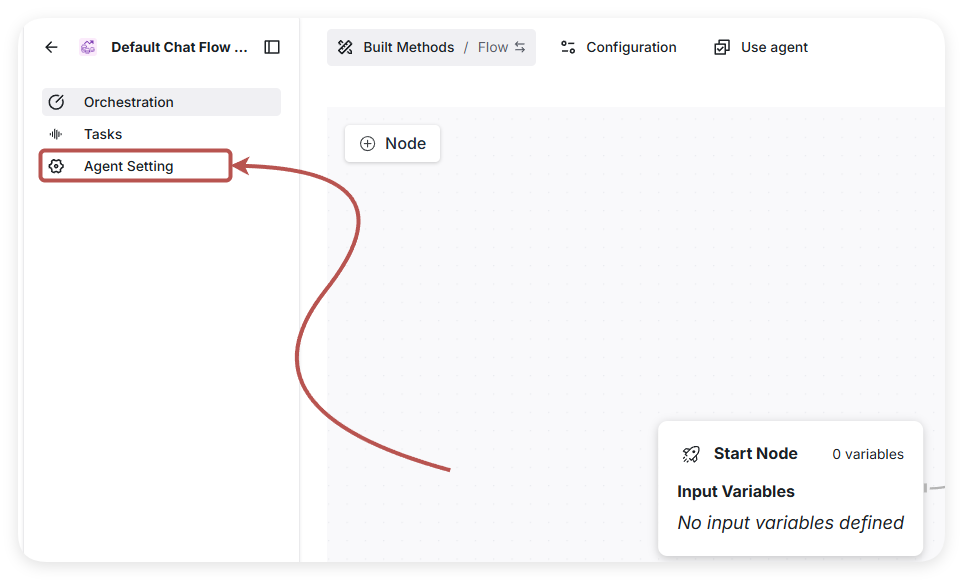Click the Agent Setting gear icon
Screen dimensions: 963x580
tap(56, 166)
